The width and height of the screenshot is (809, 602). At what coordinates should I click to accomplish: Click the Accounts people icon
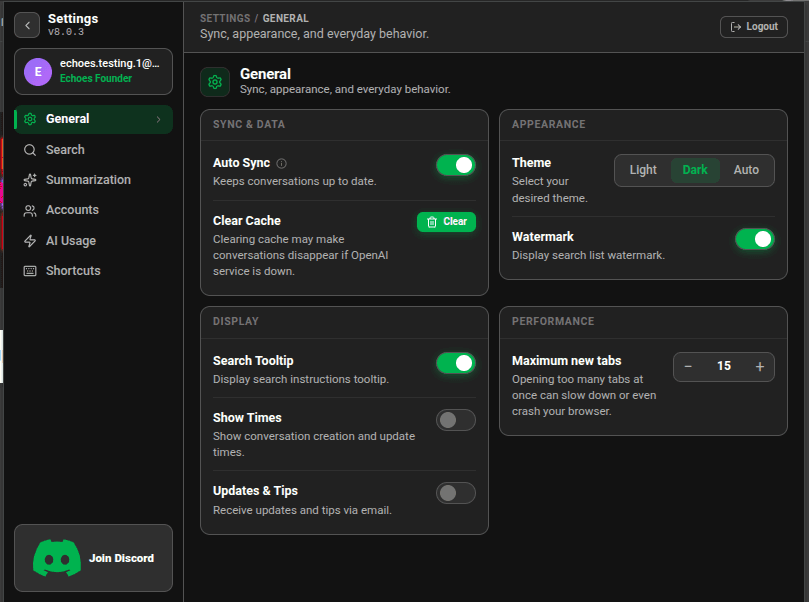point(30,210)
